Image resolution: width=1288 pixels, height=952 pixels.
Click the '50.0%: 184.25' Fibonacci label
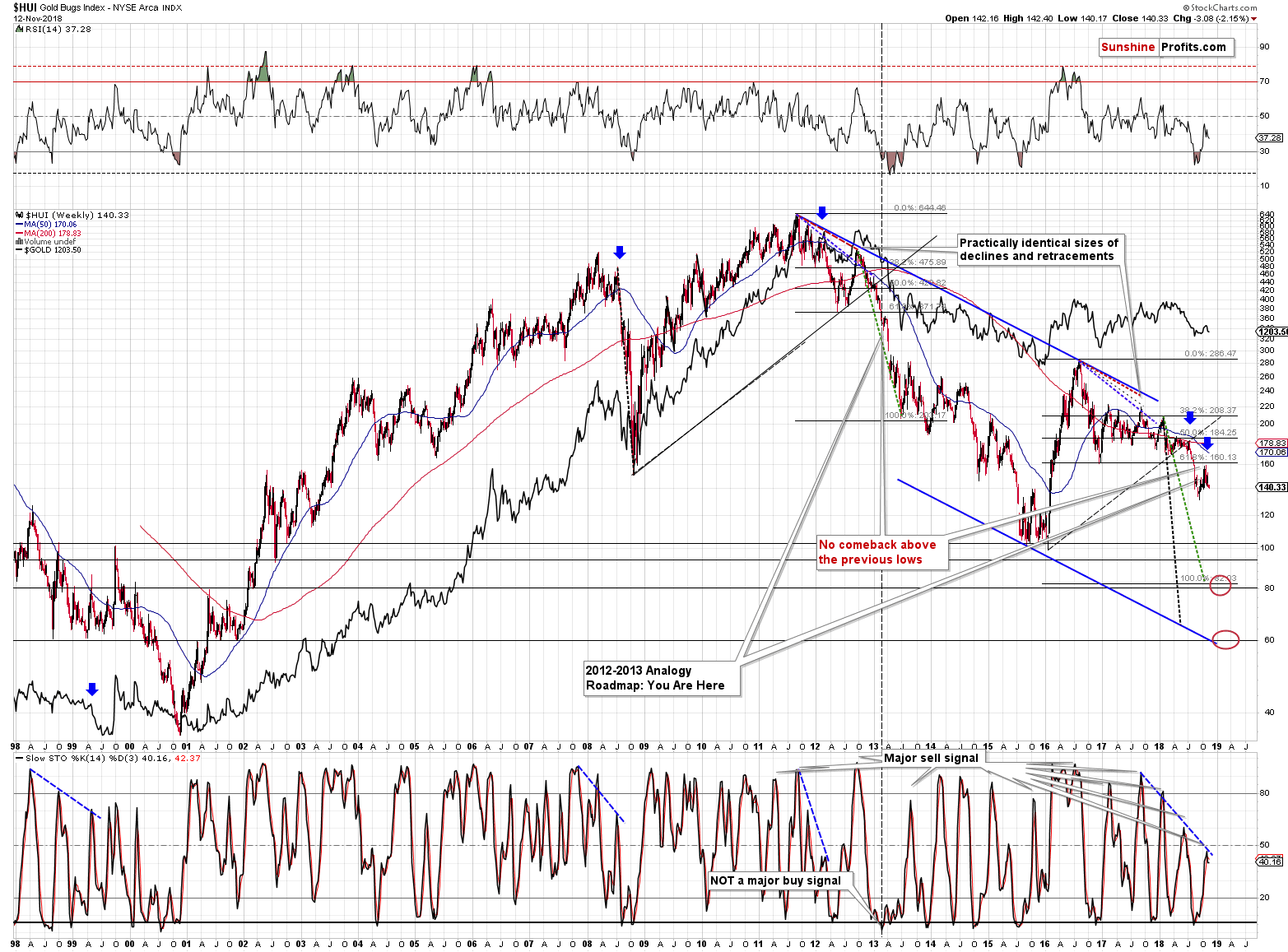1207,432
